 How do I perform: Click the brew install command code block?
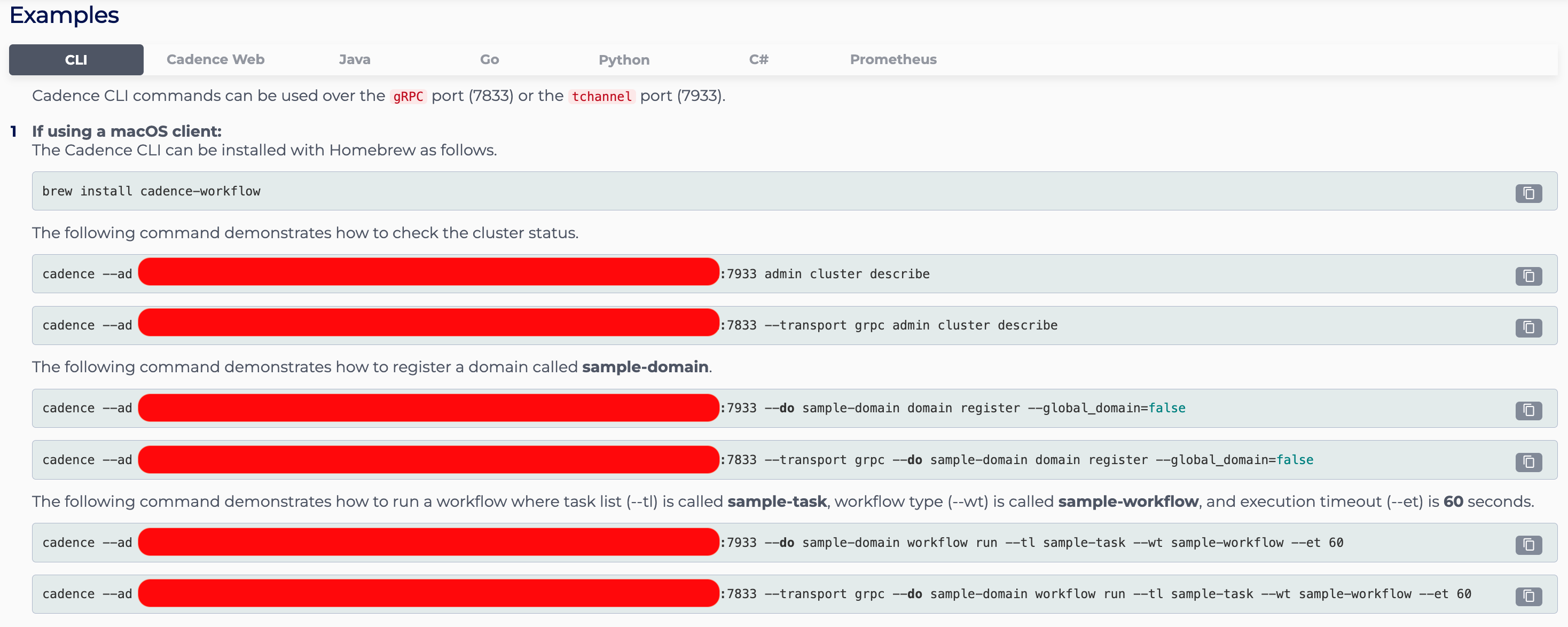(152, 191)
